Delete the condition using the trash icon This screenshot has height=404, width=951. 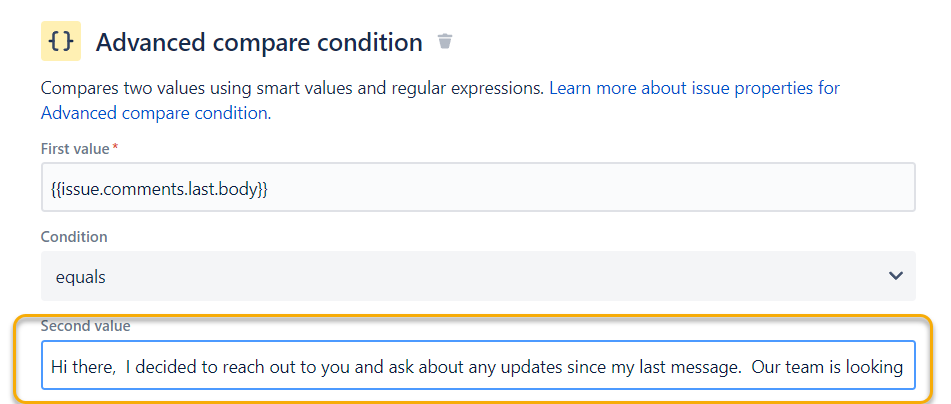(445, 41)
